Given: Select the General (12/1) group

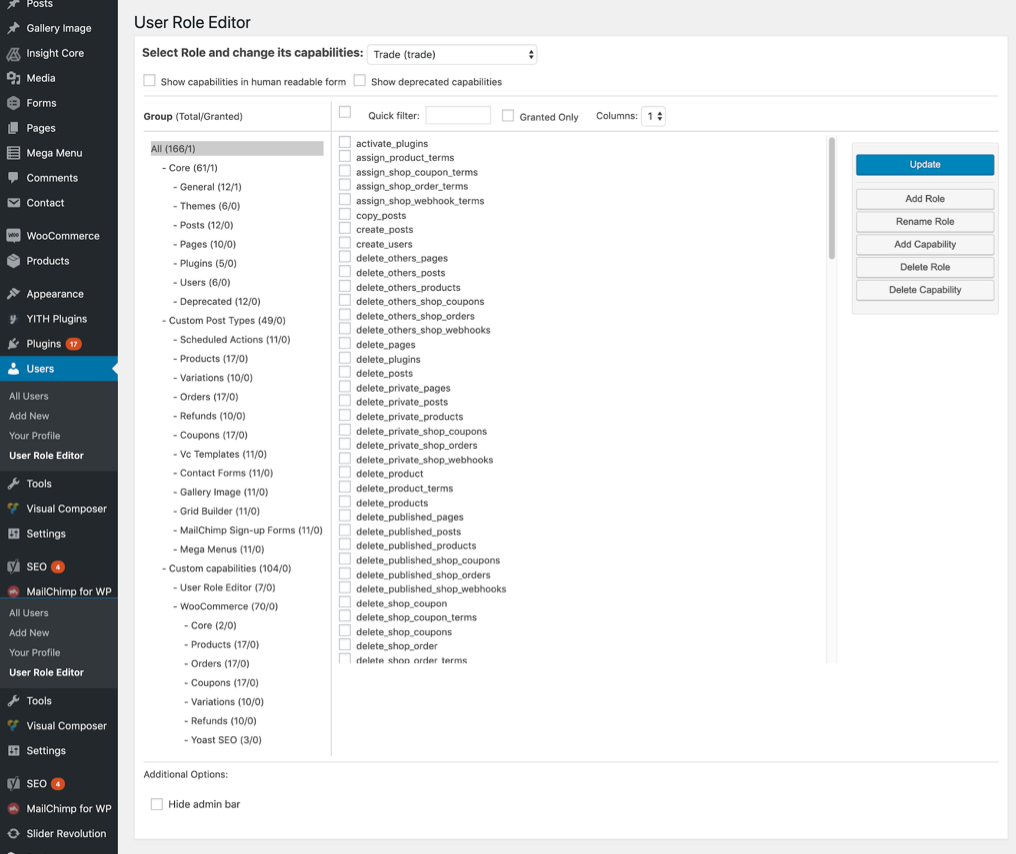Looking at the screenshot, I should pyautogui.click(x=210, y=187).
